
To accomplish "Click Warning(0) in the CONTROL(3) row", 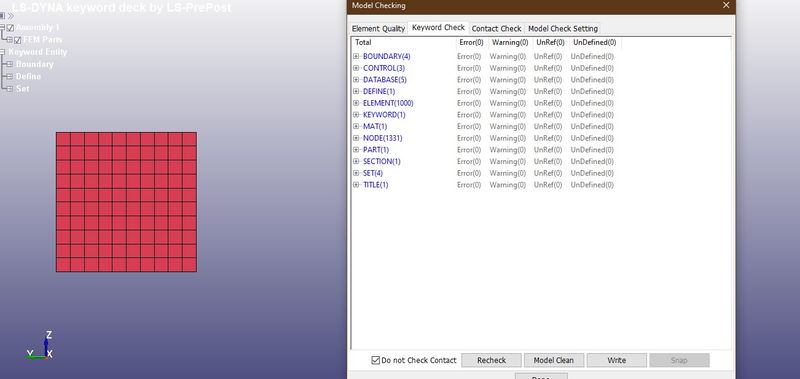I will point(508,68).
